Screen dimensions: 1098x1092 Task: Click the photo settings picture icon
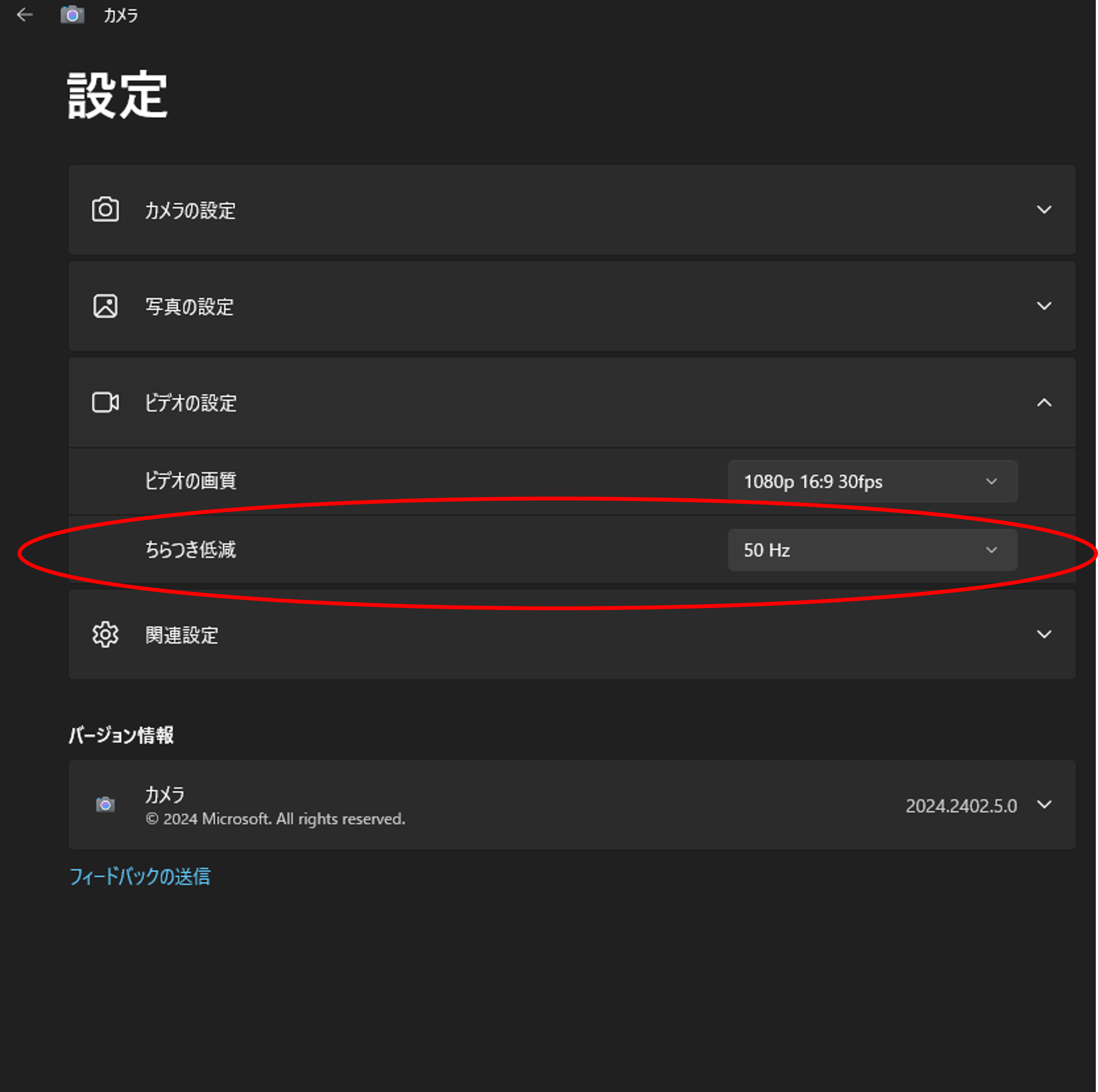(x=105, y=306)
